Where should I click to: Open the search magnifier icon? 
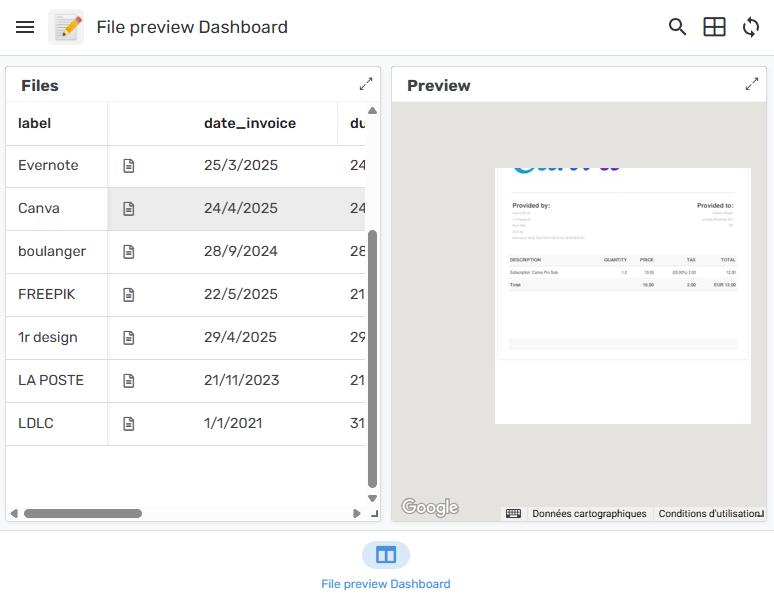(677, 27)
